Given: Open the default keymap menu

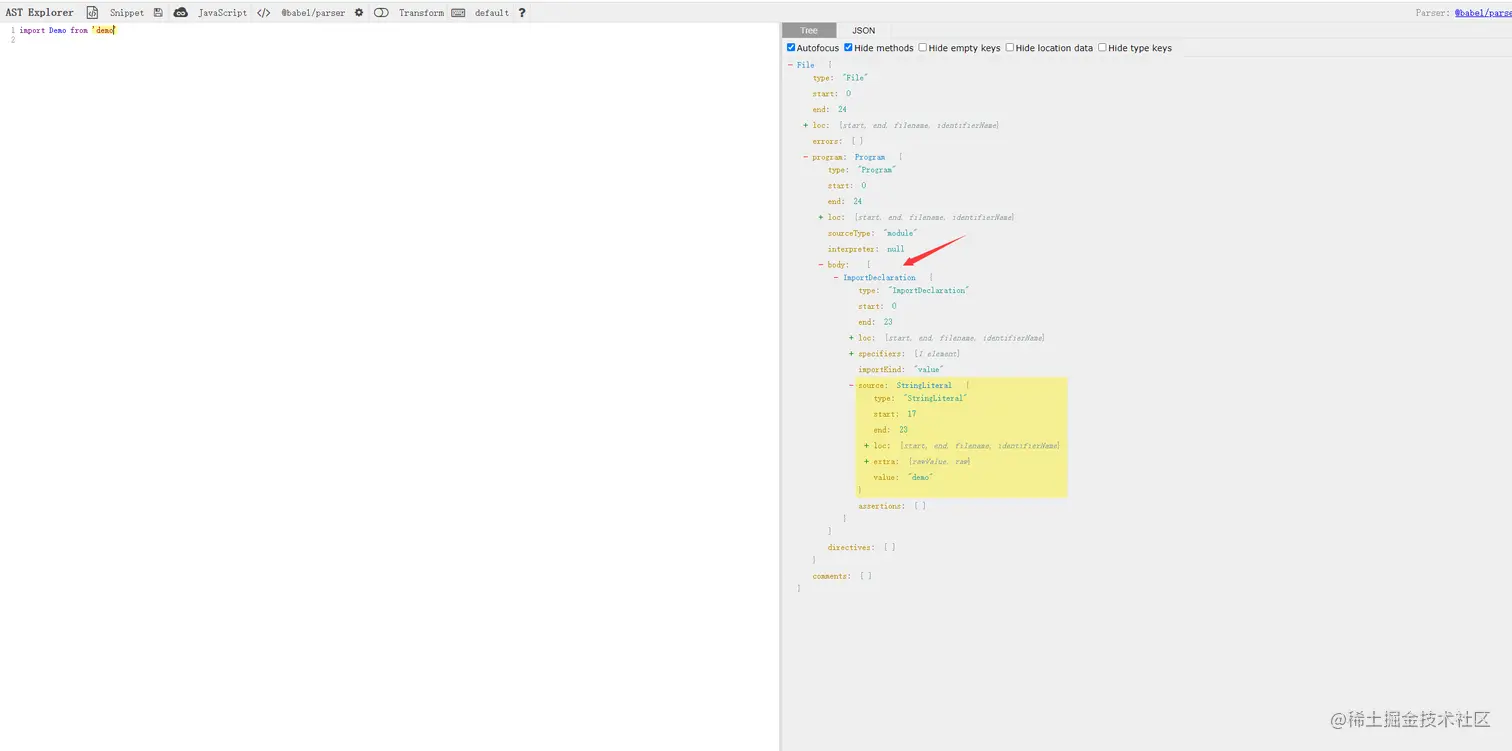Looking at the screenshot, I should coord(492,13).
